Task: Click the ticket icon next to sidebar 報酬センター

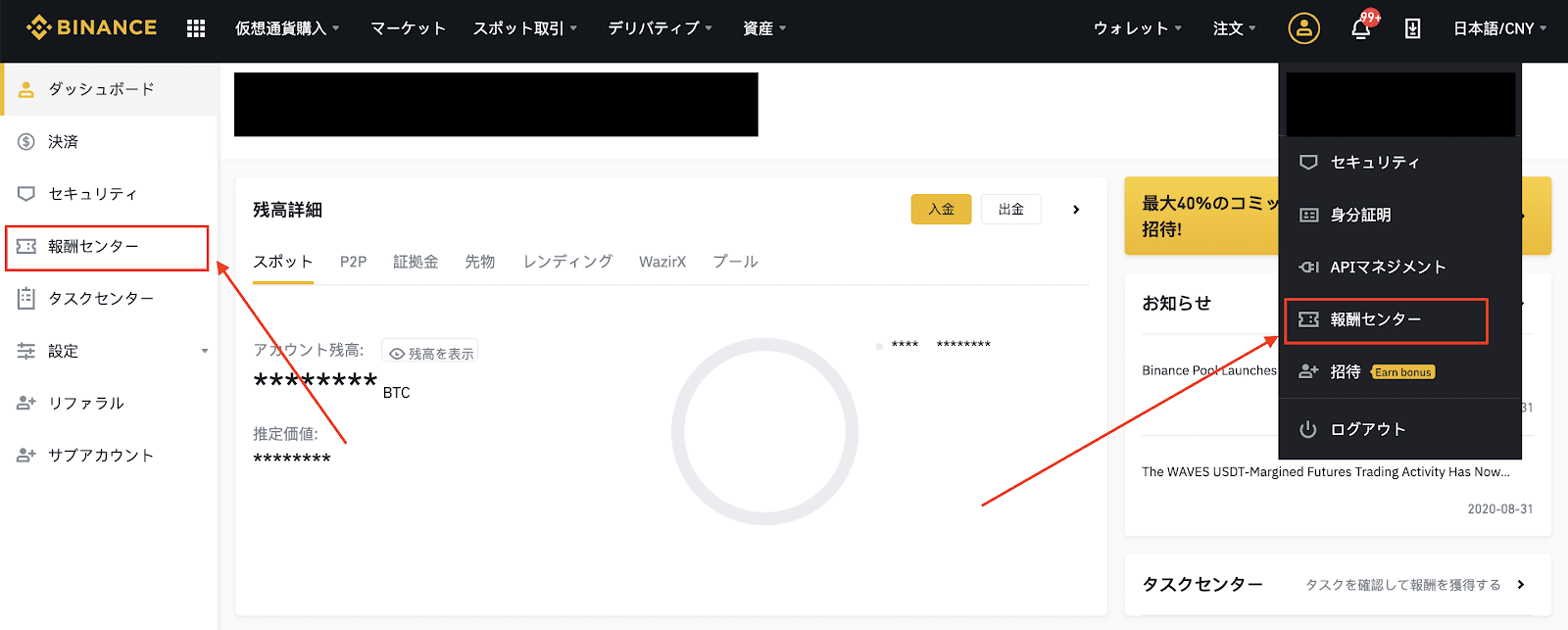Action: [x=26, y=246]
